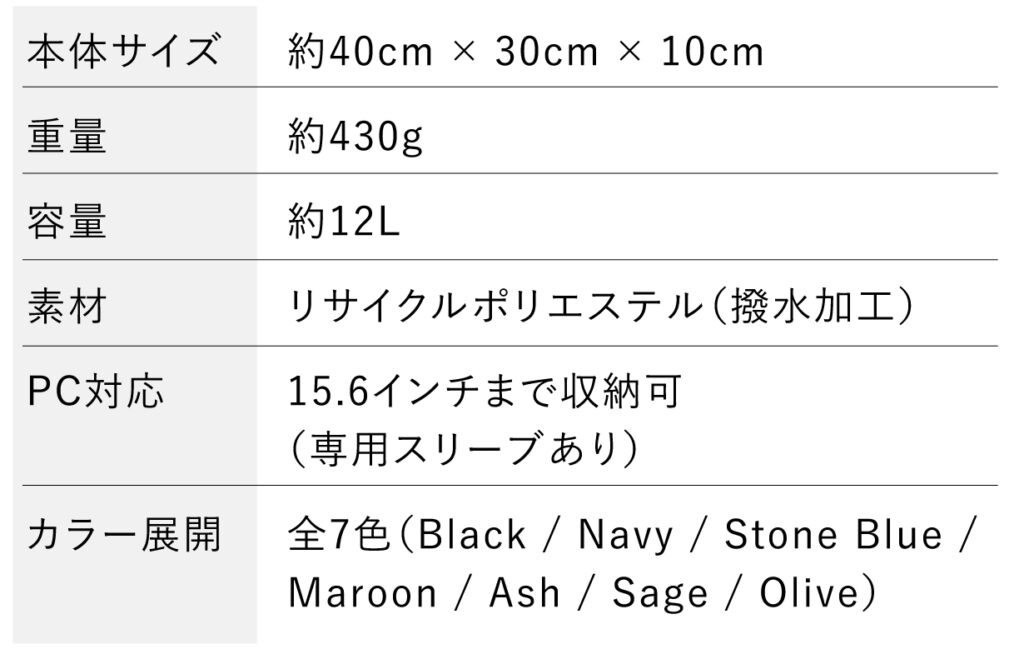Click the Olive color name

pyautogui.click(x=809, y=594)
